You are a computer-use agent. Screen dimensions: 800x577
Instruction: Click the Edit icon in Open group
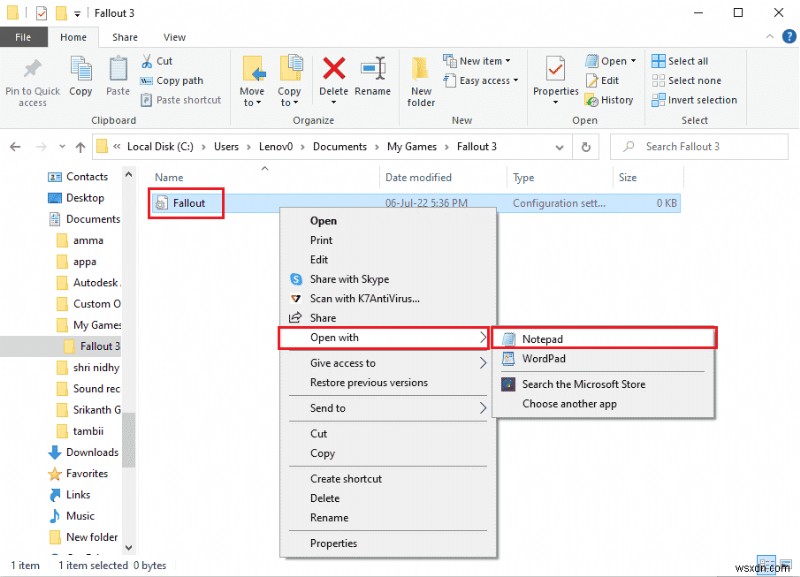[x=591, y=81]
